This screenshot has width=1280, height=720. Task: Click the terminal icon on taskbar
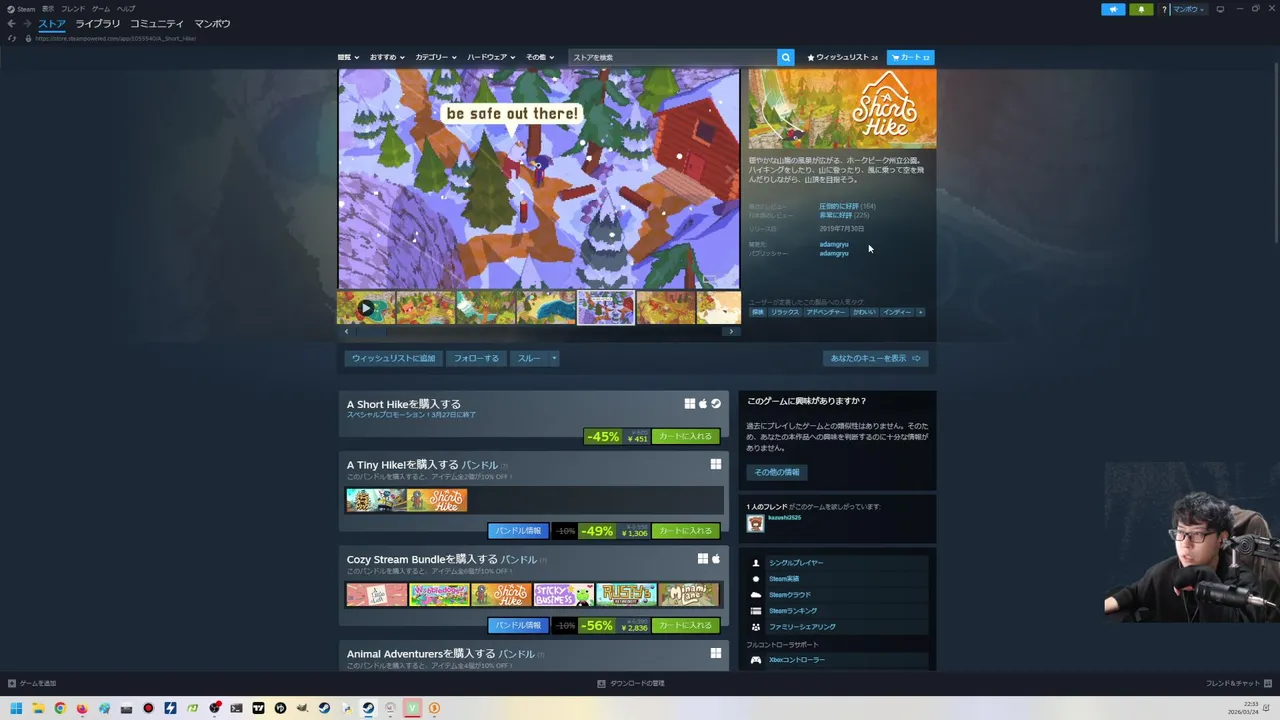point(236,708)
